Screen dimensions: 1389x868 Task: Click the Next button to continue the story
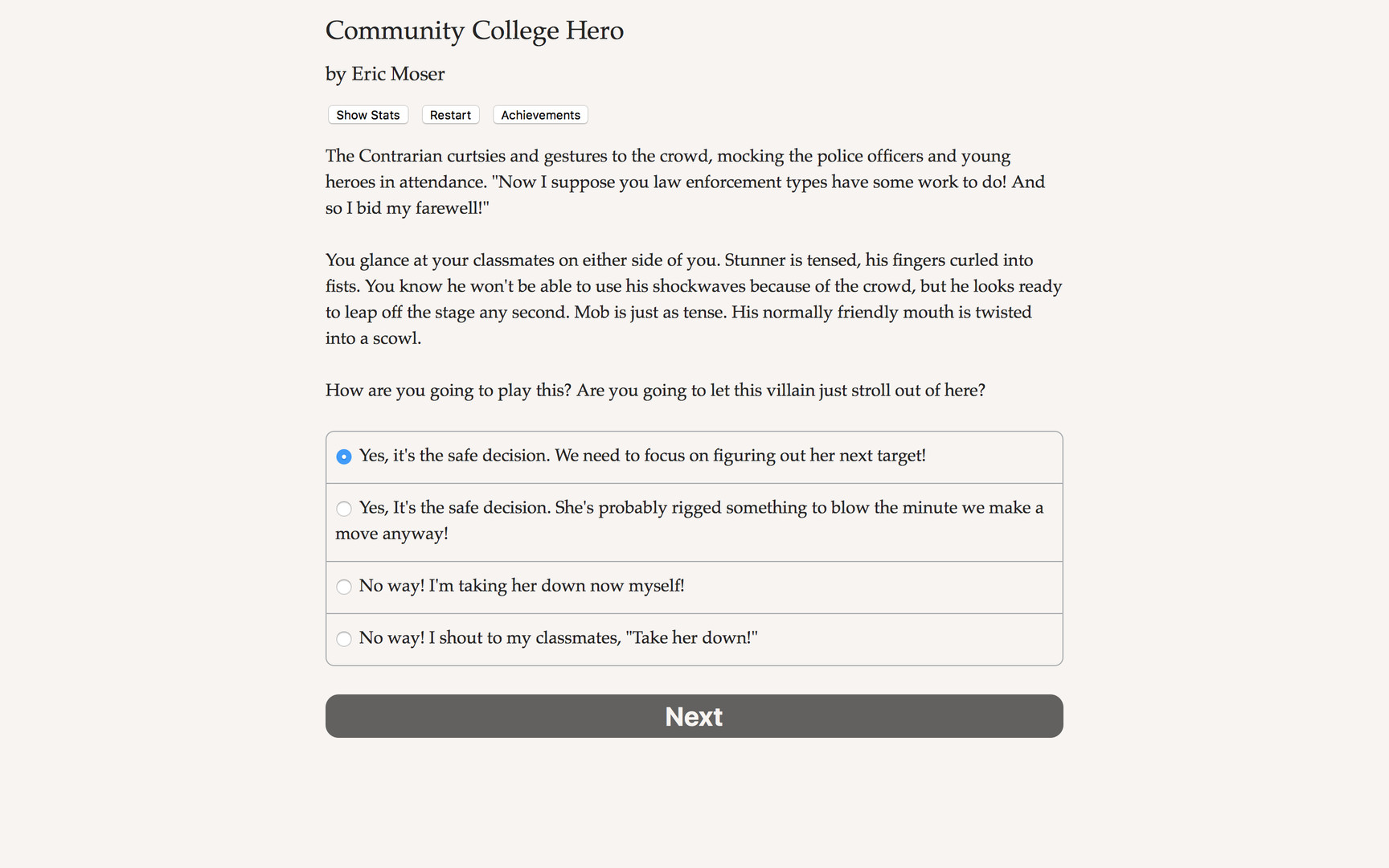click(x=694, y=716)
